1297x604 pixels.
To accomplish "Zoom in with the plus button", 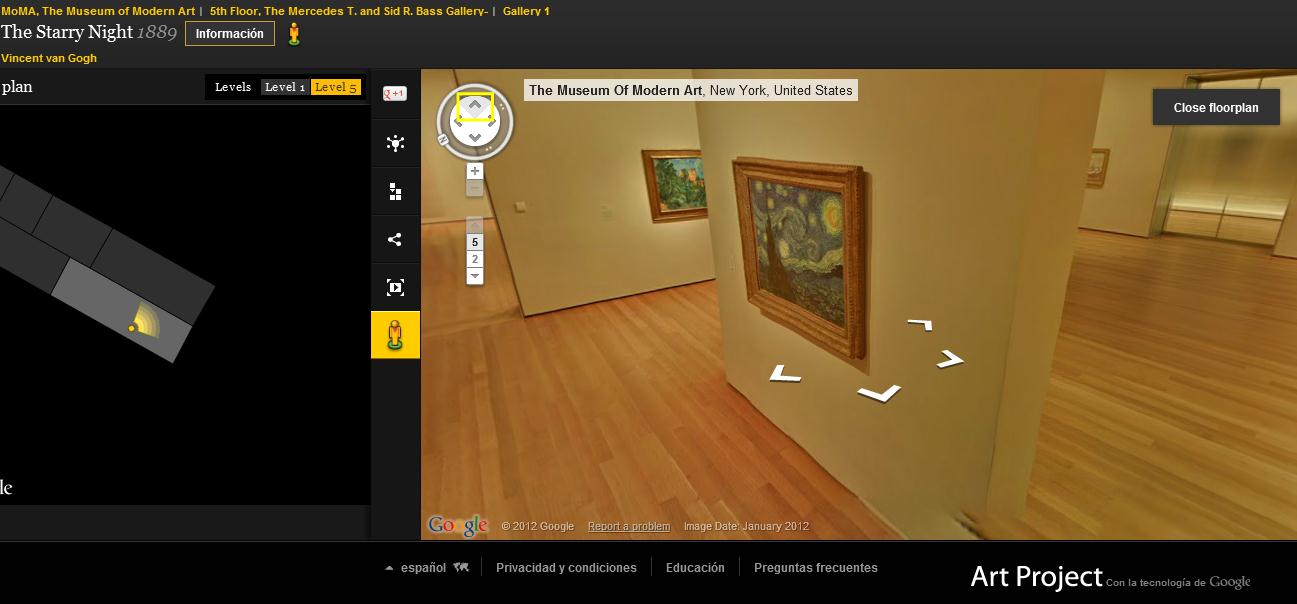I will click(x=475, y=171).
